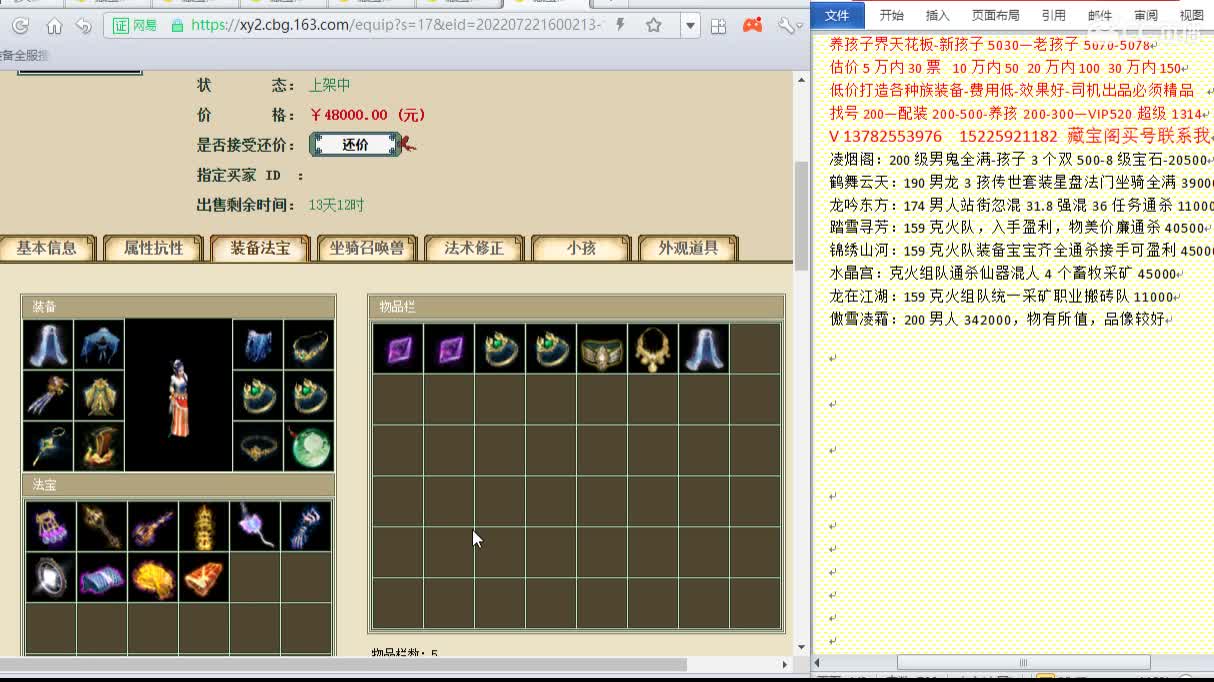The image size is (1214, 682).
Task: Open the 开始 ribbon tab in Word
Action: coord(891,15)
